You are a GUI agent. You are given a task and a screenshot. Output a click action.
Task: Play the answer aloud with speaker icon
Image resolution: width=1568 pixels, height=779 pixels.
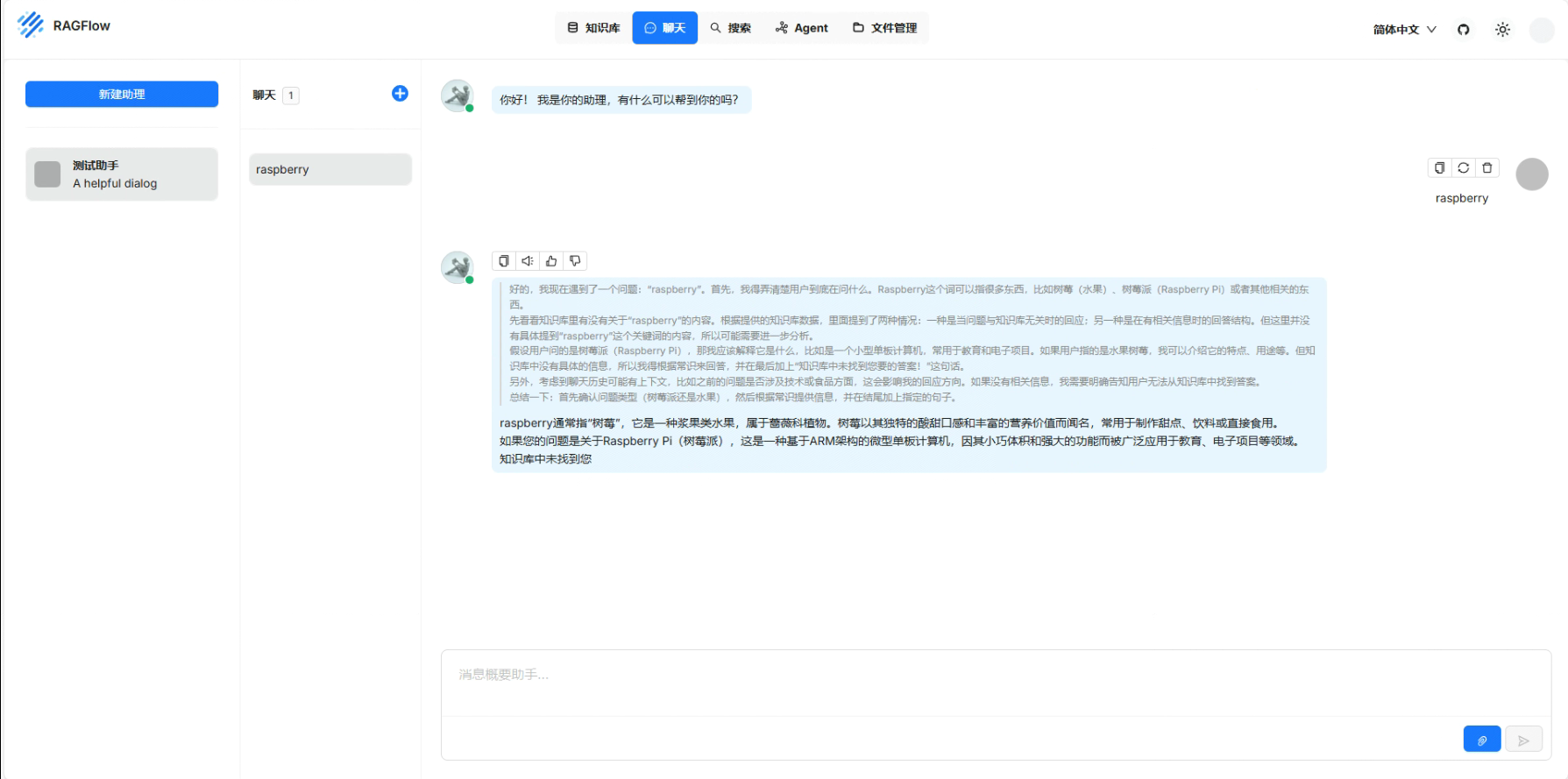[x=528, y=261]
